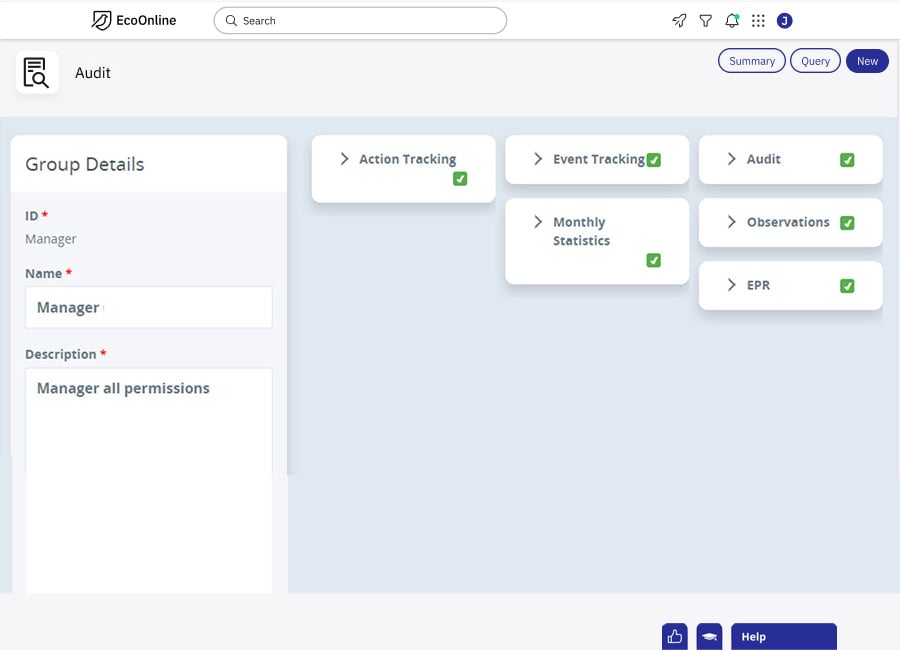Click inside the Search field
The image size is (900, 650).
tap(359, 20)
